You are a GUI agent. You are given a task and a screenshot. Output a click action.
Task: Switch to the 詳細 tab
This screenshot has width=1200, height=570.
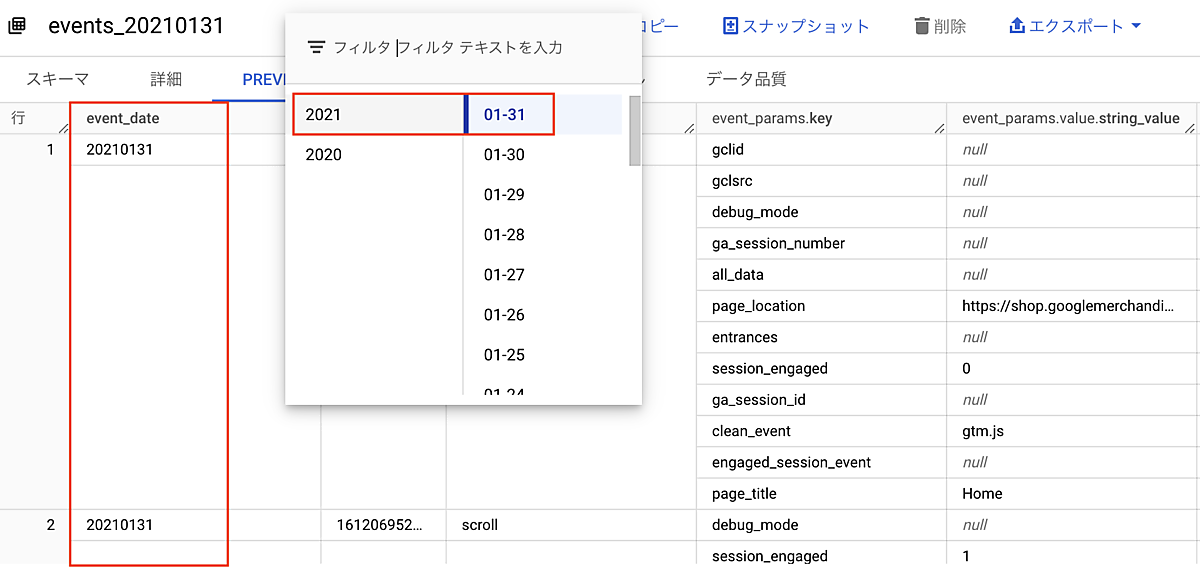[166, 80]
